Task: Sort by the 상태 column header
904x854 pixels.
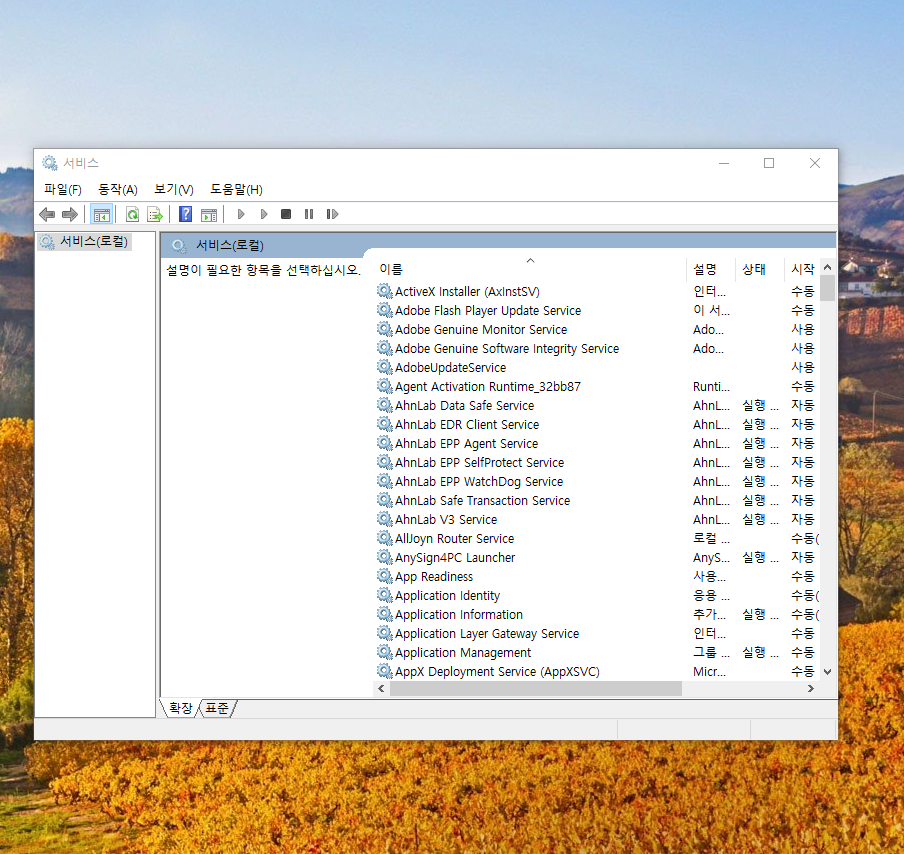Action: coord(759,269)
